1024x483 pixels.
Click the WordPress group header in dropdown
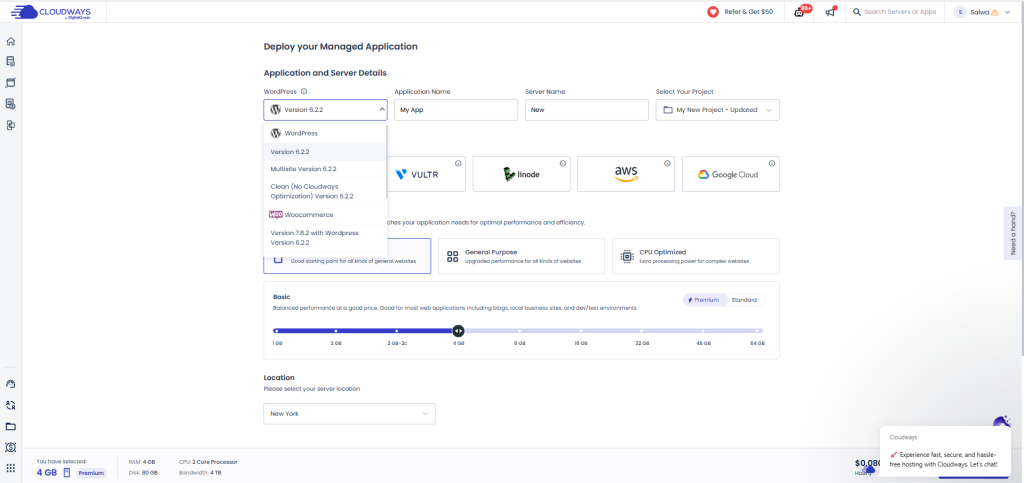click(x=325, y=133)
